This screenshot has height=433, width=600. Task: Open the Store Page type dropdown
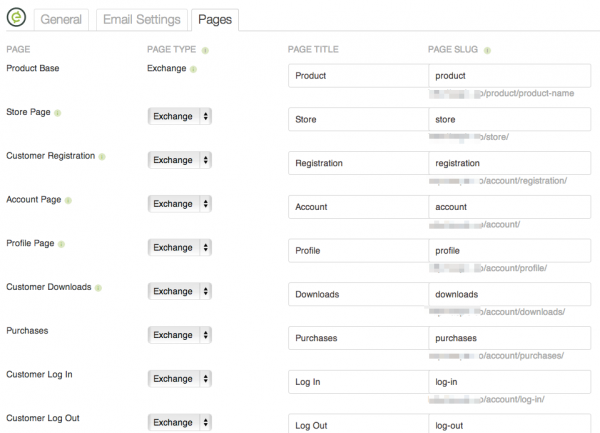[180, 116]
